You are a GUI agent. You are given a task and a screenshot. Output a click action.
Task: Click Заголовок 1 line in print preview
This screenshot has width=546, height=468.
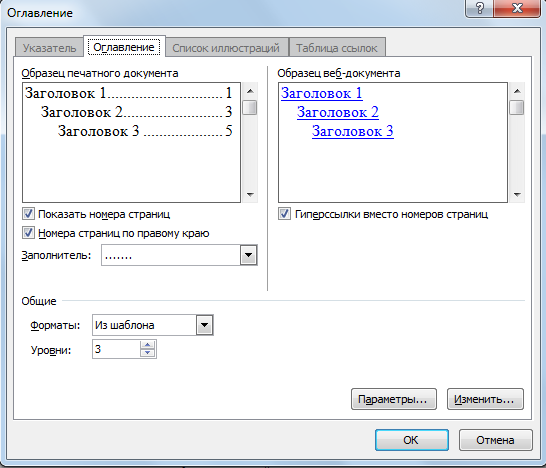tap(128, 93)
